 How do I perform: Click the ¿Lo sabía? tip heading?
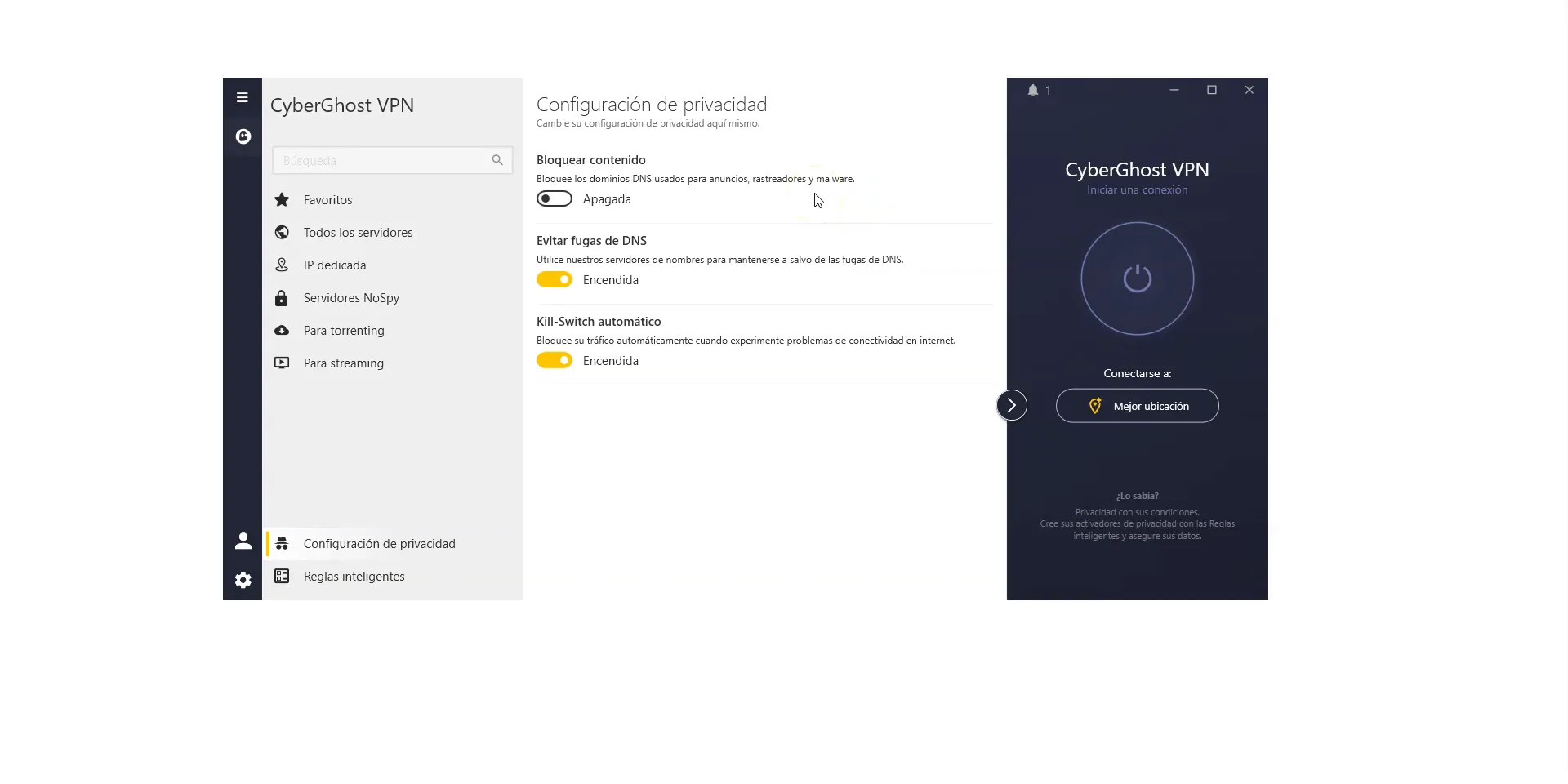(1138, 496)
